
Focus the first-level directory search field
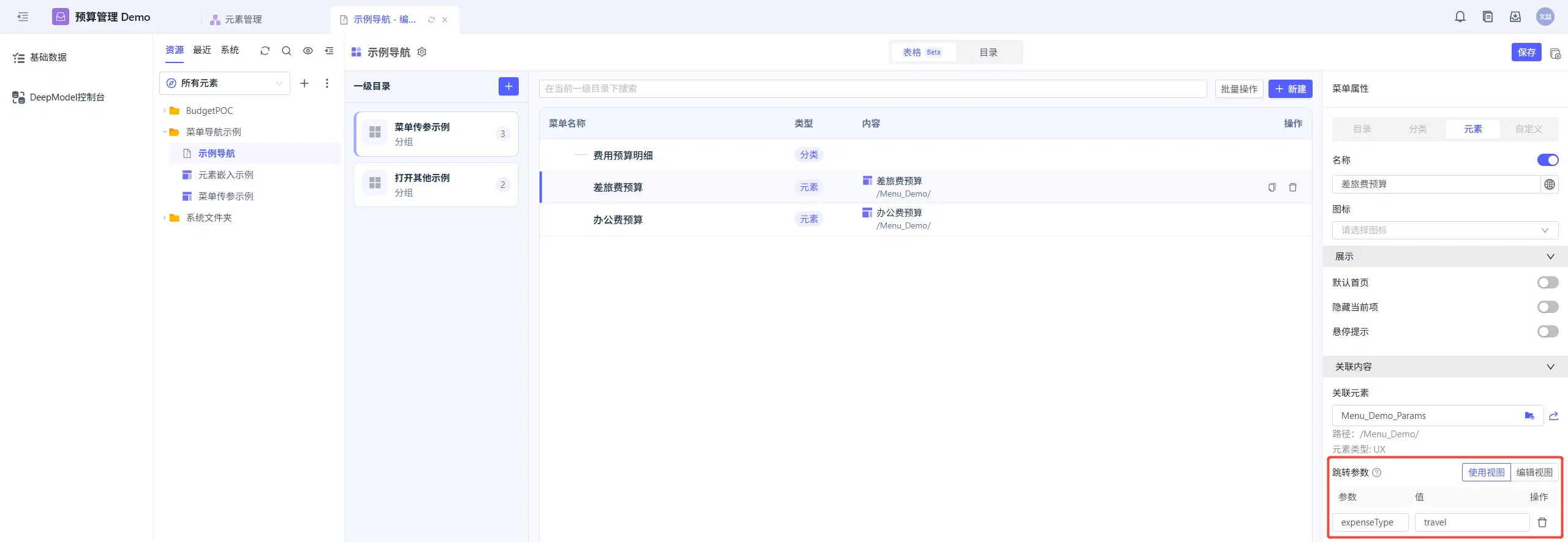[873, 89]
